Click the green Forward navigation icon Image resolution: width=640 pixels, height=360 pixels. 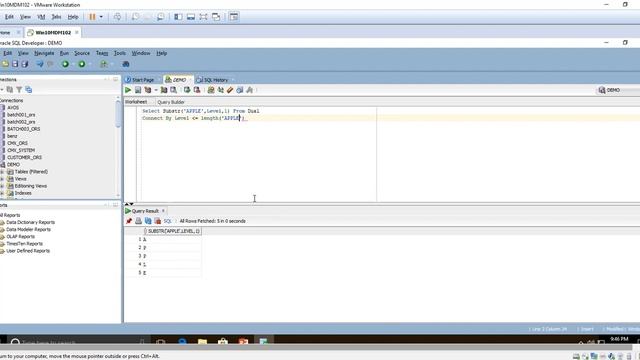click(82, 64)
